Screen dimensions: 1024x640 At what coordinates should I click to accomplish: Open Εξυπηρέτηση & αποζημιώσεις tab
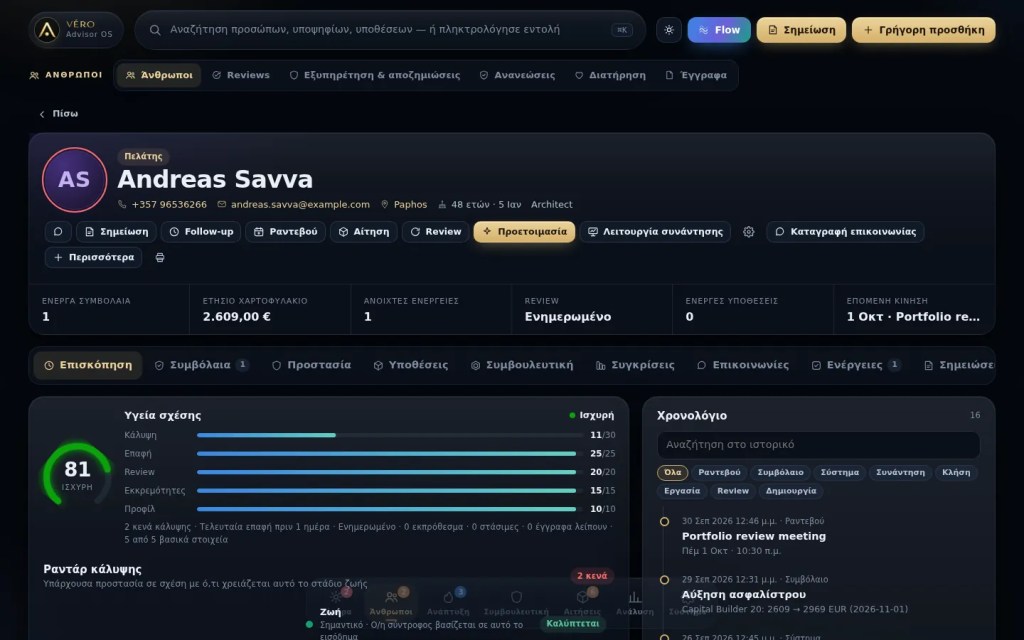tap(375, 75)
